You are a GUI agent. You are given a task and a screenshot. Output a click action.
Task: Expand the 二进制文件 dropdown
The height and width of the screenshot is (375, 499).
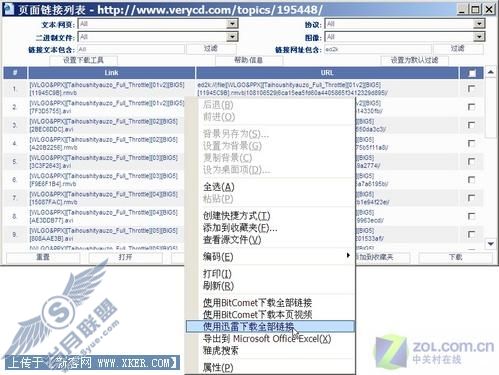coord(232,36)
